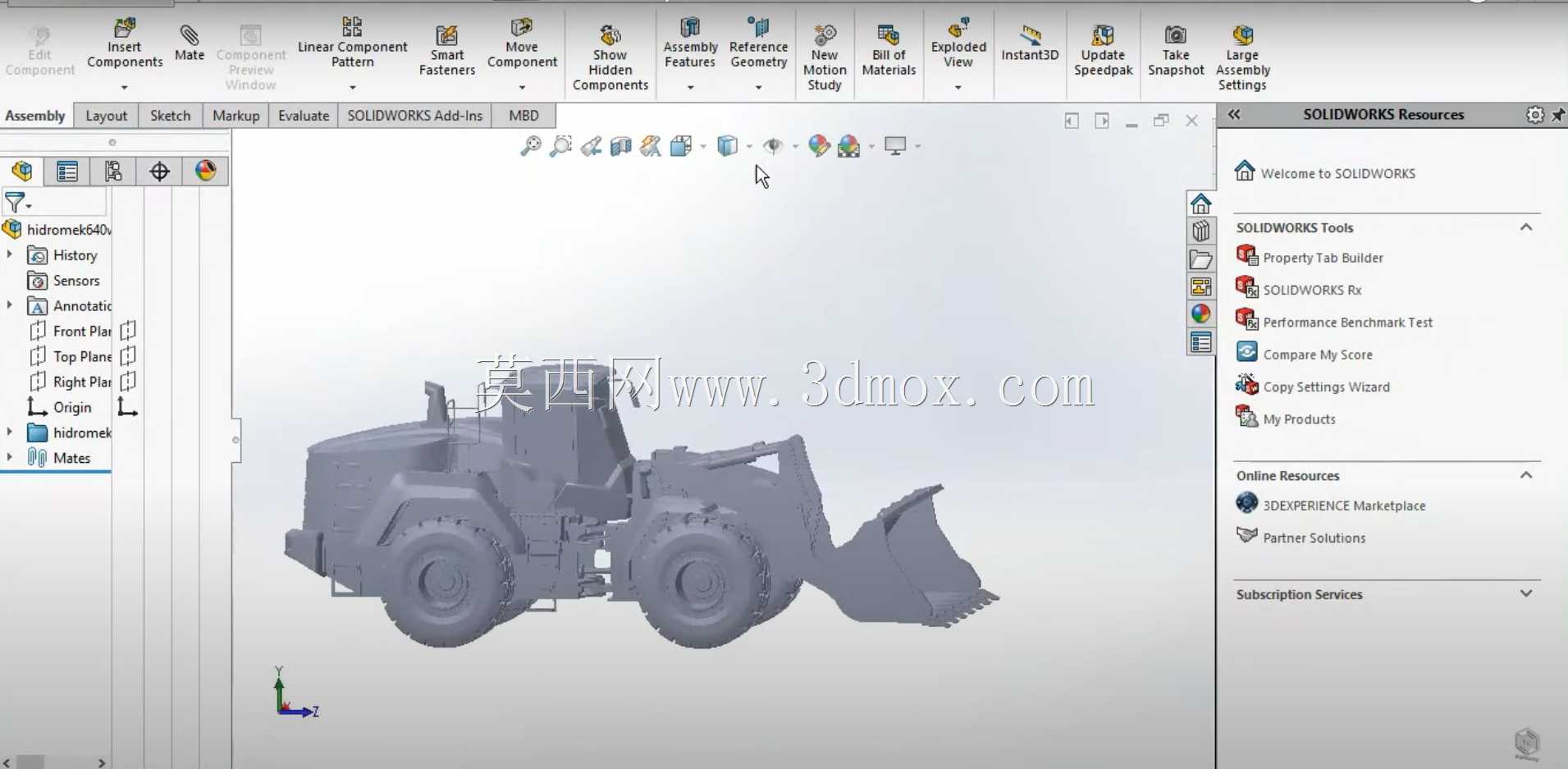Open Custom Properties icon in task pane
Screen dimensions: 1568x769
click(1200, 342)
